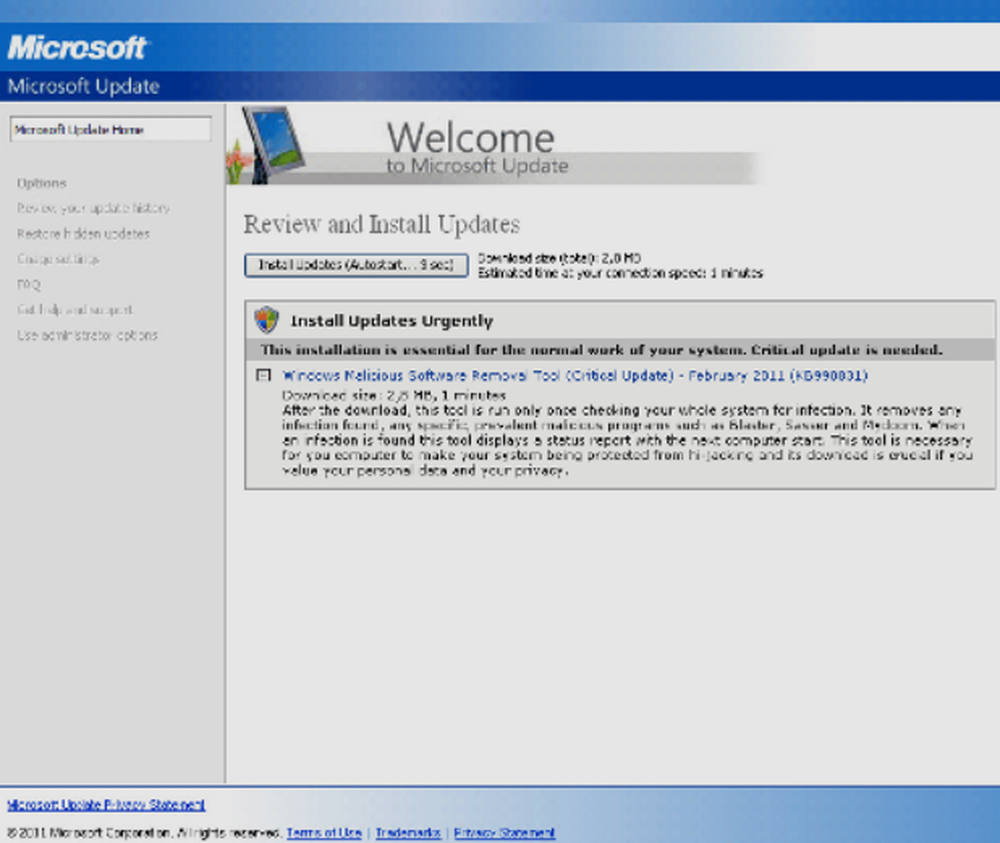Toggle the Malicious Software Removal Tool checkbox

(263, 376)
